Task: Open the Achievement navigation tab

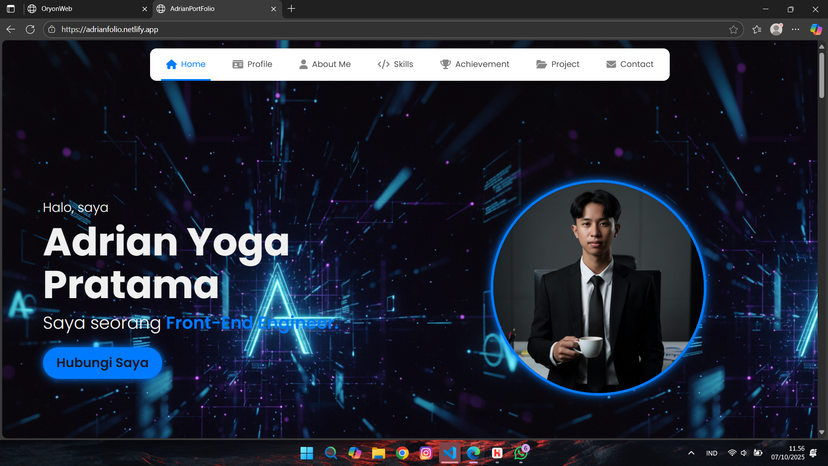Action: (475, 64)
